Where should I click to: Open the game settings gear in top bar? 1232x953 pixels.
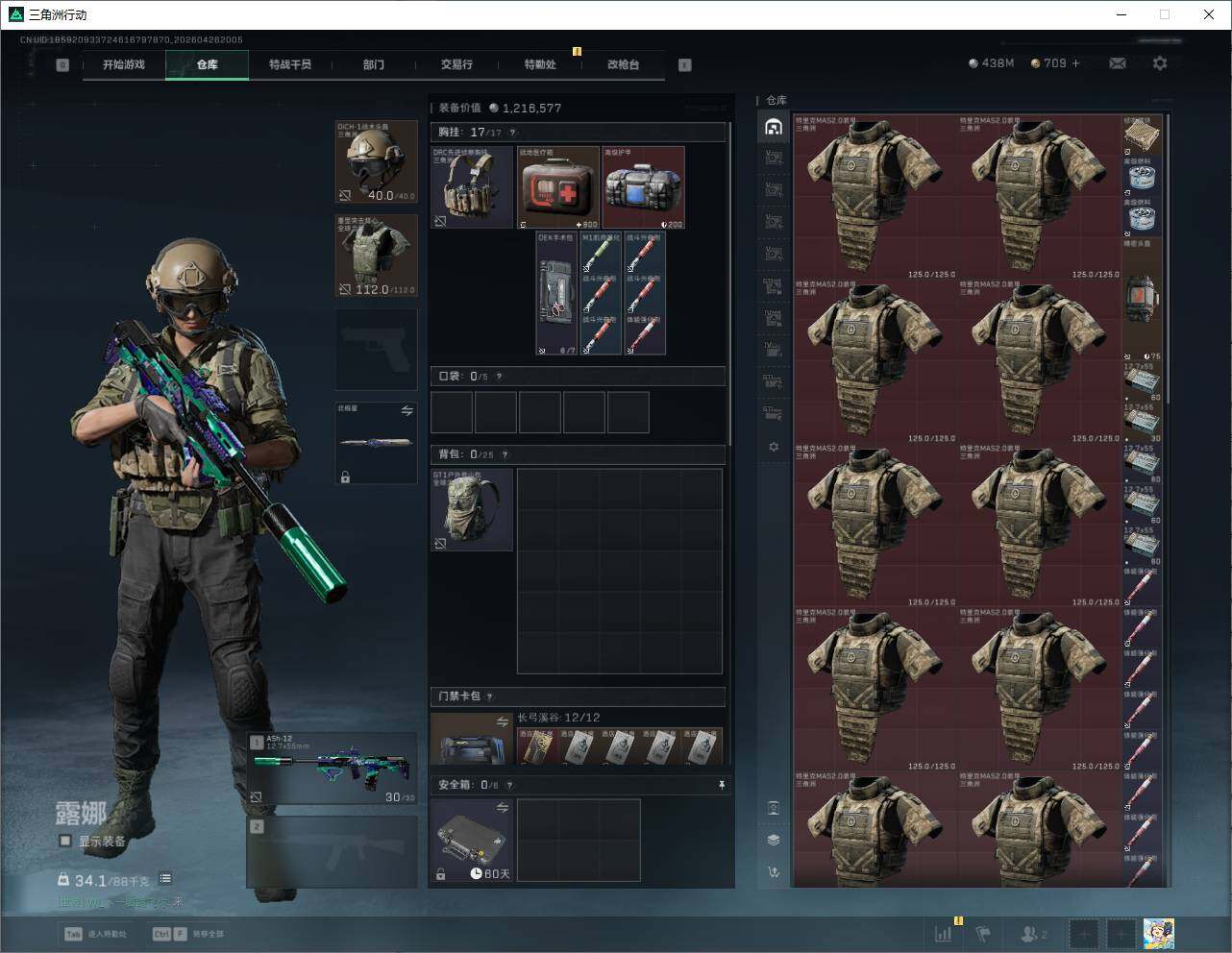[x=1160, y=63]
